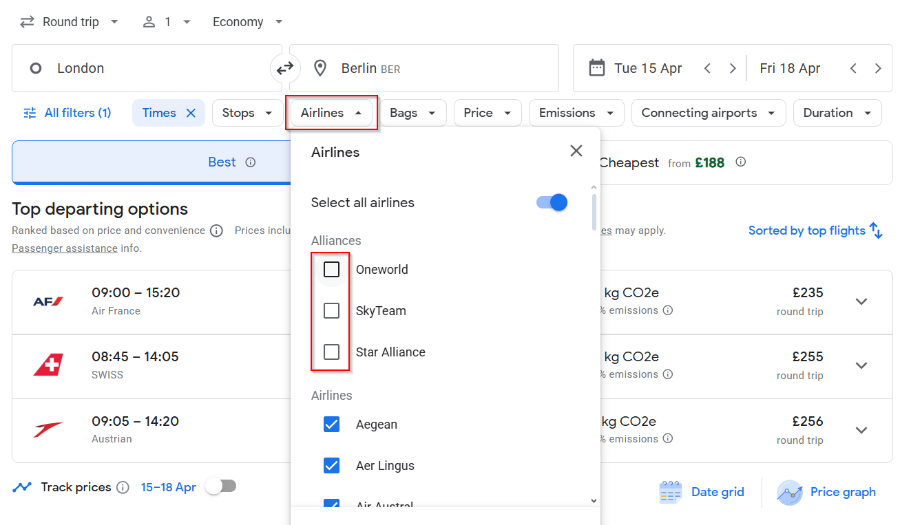Show emissions info for Air France flight
The height and width of the screenshot is (525, 900).
coord(668,310)
